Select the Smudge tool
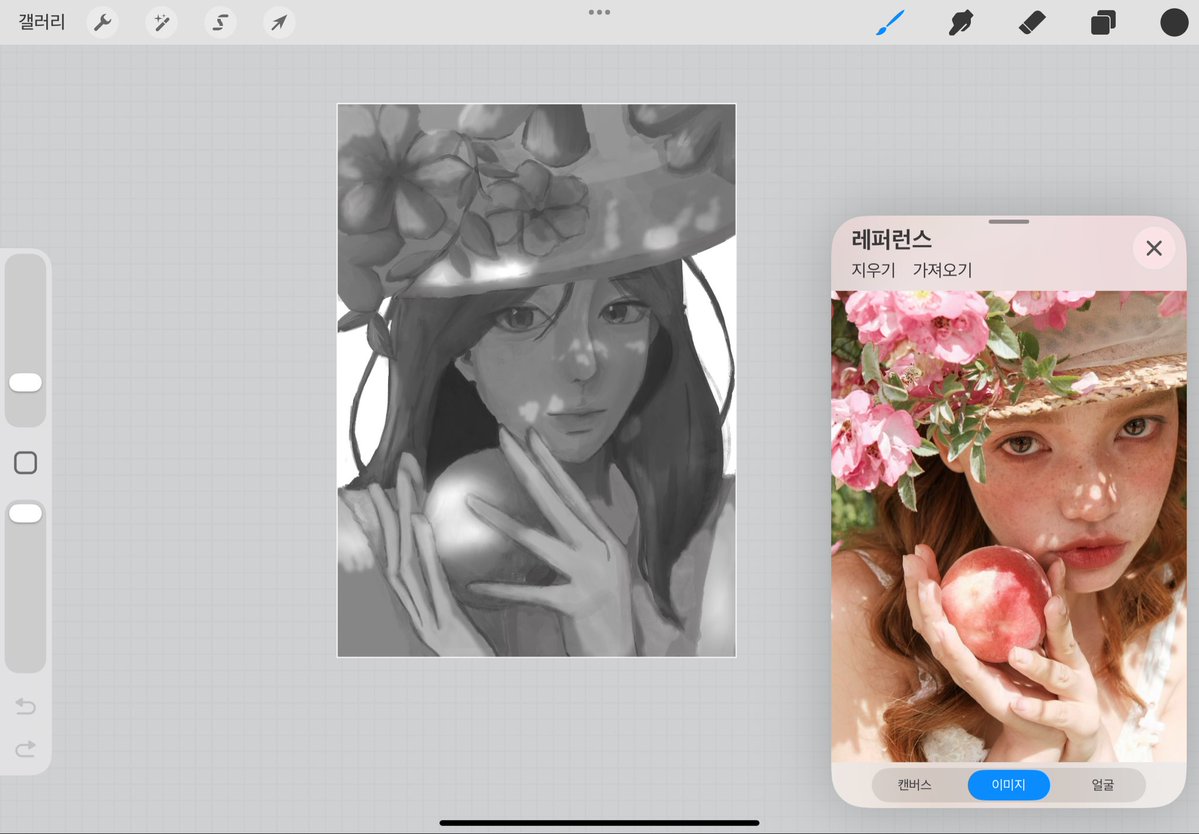Screen dimensions: 1199x834 coord(961,22)
